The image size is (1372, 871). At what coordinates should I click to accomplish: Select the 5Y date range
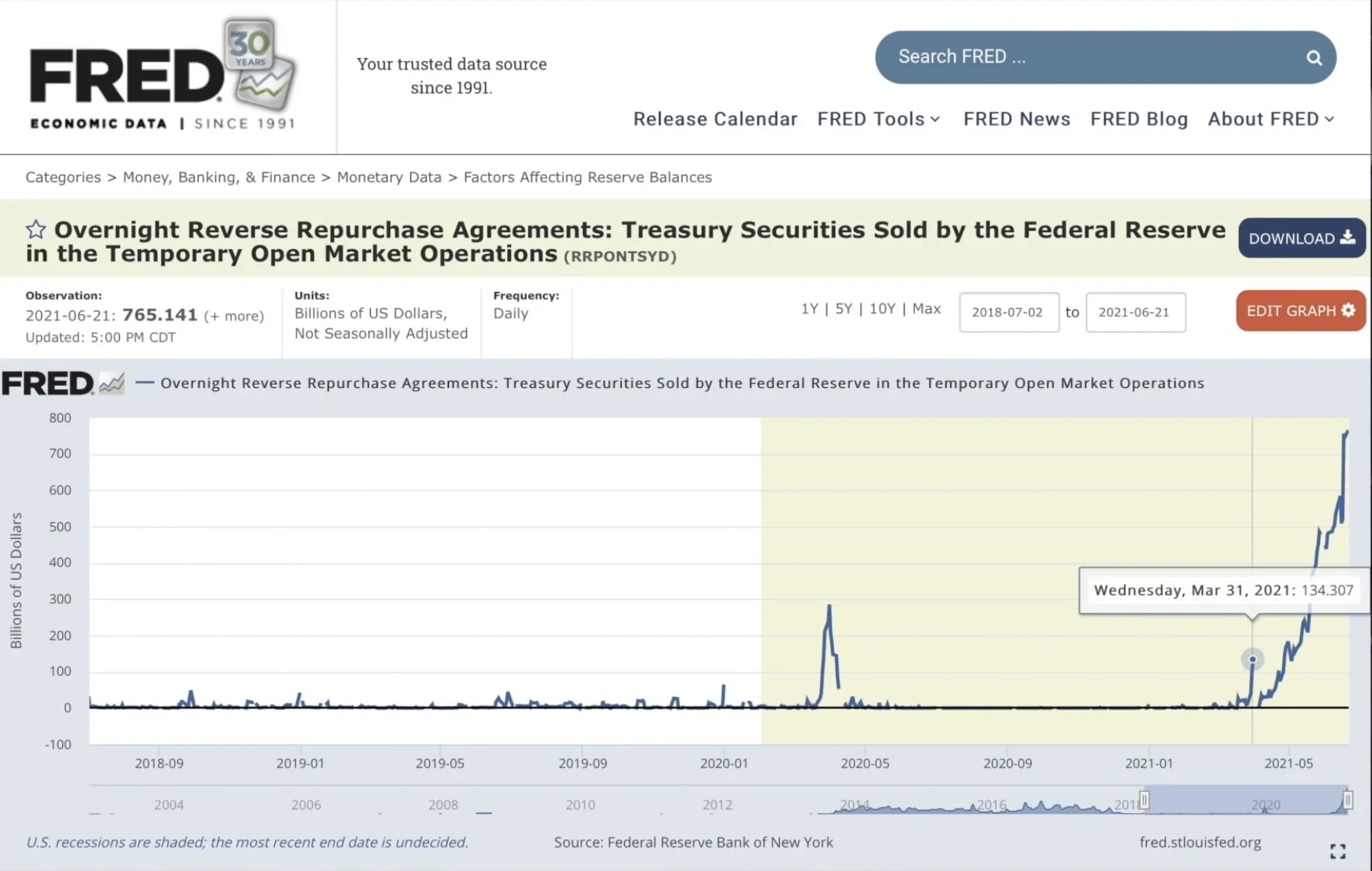(843, 309)
